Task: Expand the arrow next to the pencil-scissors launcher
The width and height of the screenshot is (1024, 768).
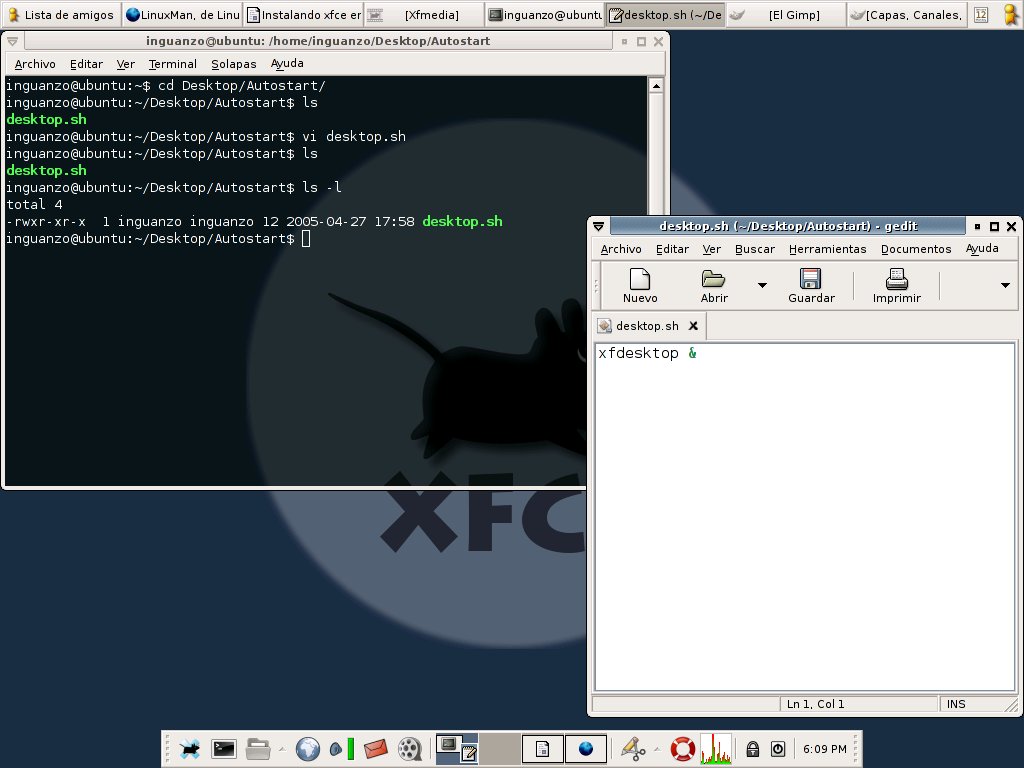Action: pos(657,748)
